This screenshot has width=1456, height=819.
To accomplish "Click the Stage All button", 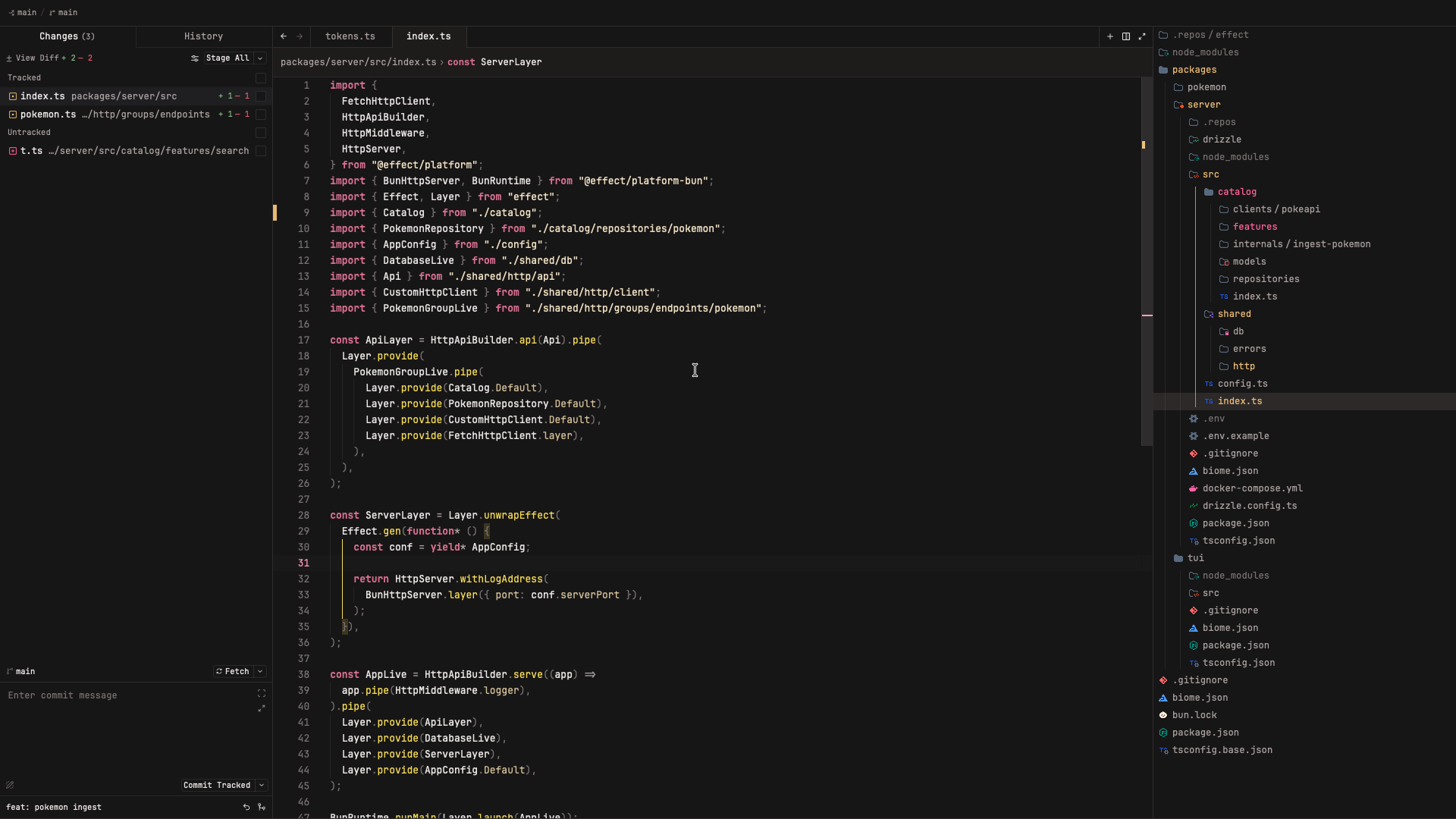I will 227,58.
